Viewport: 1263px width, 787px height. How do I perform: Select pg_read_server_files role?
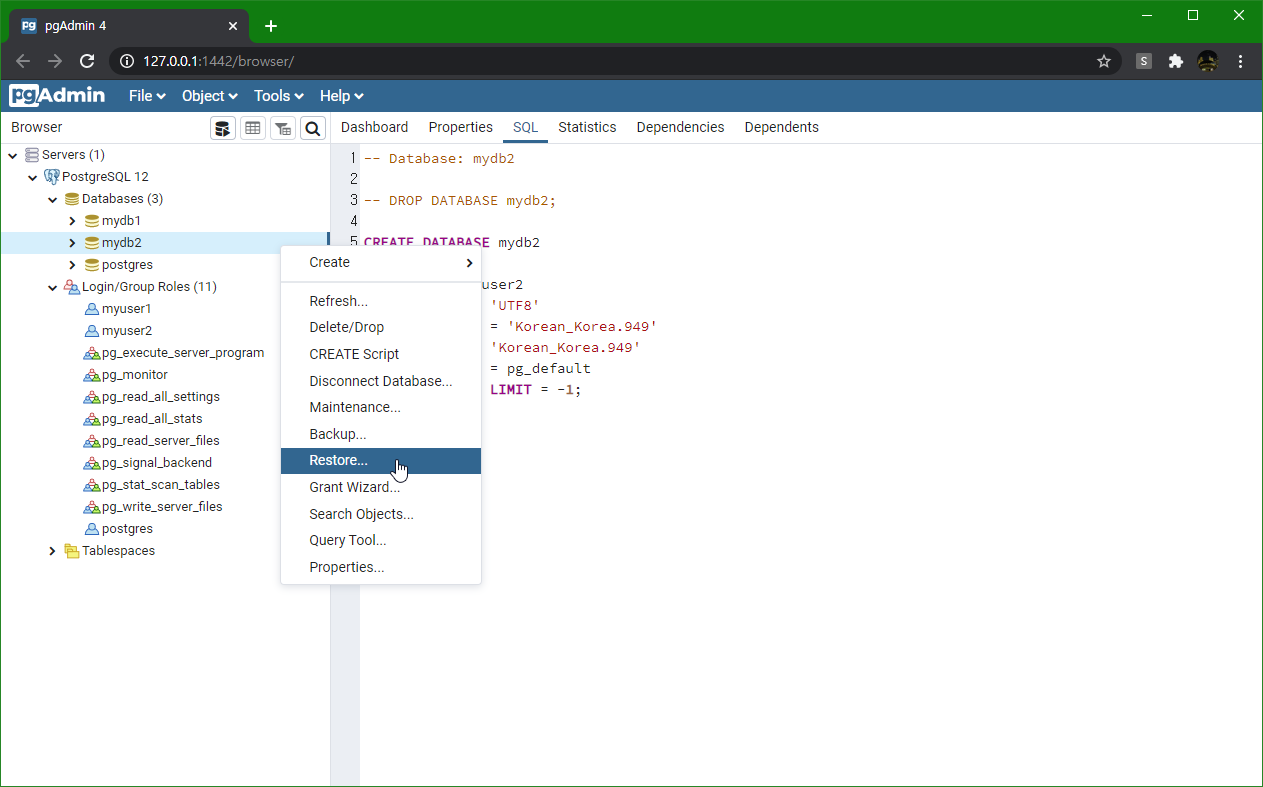coord(161,441)
